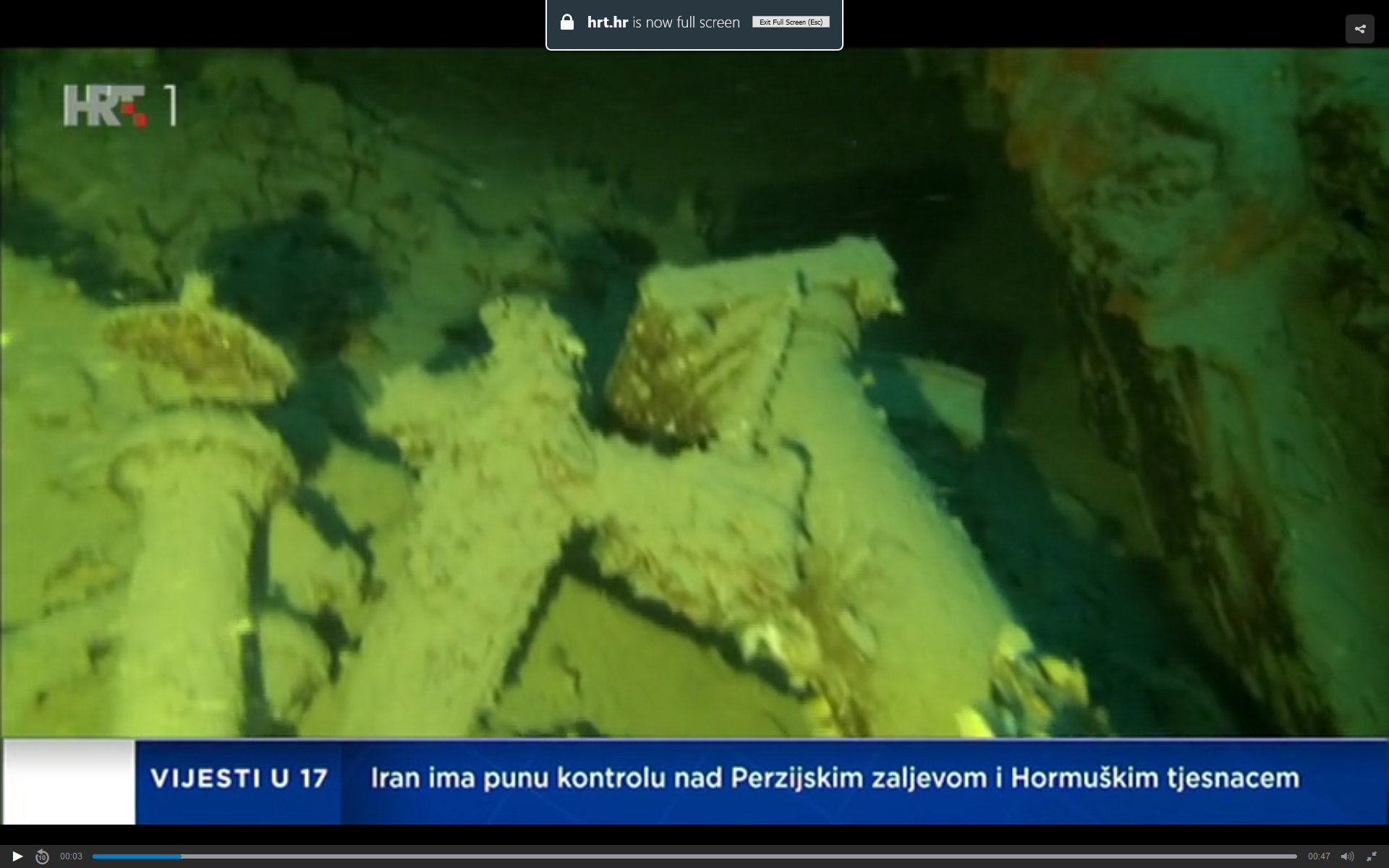Viewport: 1389px width, 868px height.
Task: Click the 00:03 elapsed time label
Action: (71, 856)
